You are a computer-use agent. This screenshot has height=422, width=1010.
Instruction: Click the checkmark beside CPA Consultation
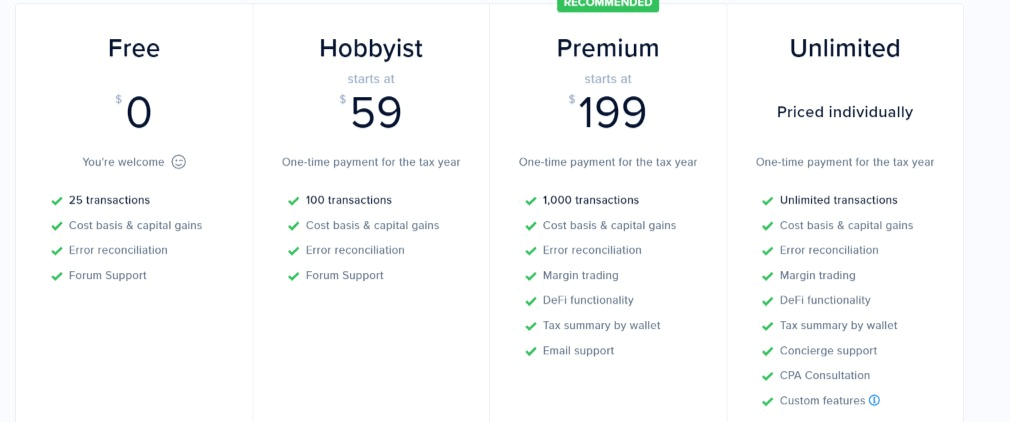click(768, 376)
